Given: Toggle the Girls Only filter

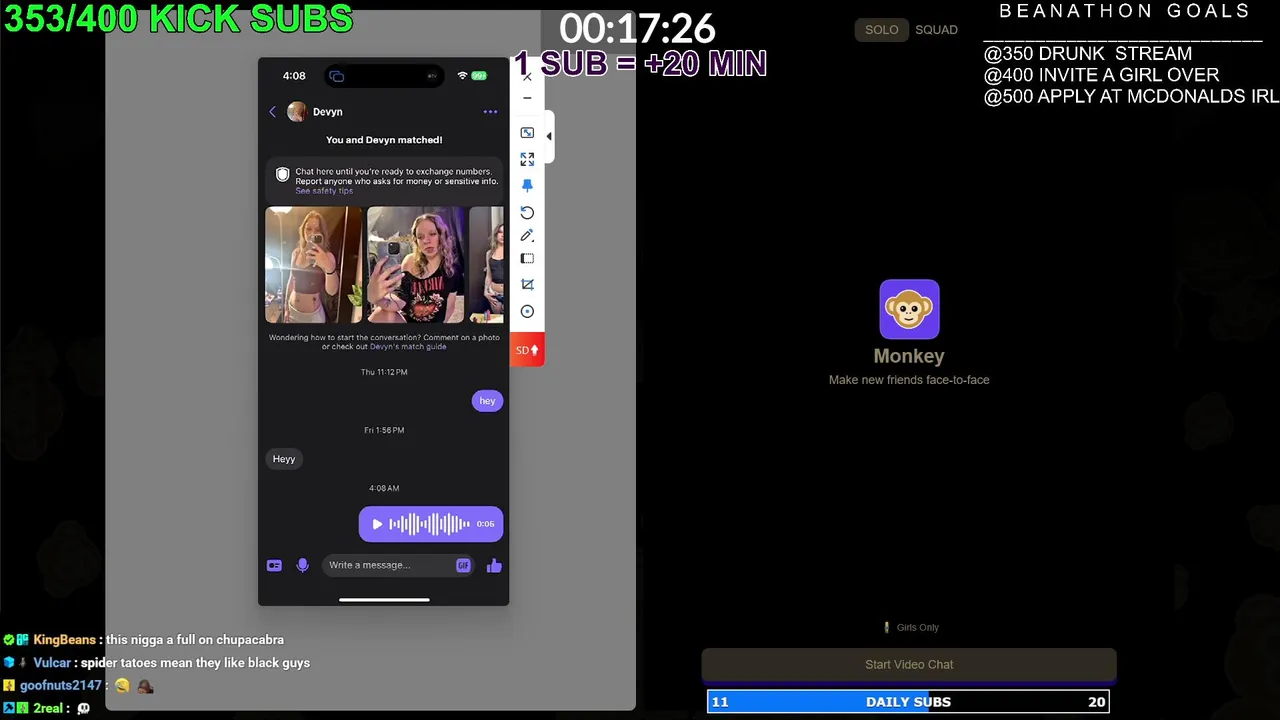Looking at the screenshot, I should [910, 628].
